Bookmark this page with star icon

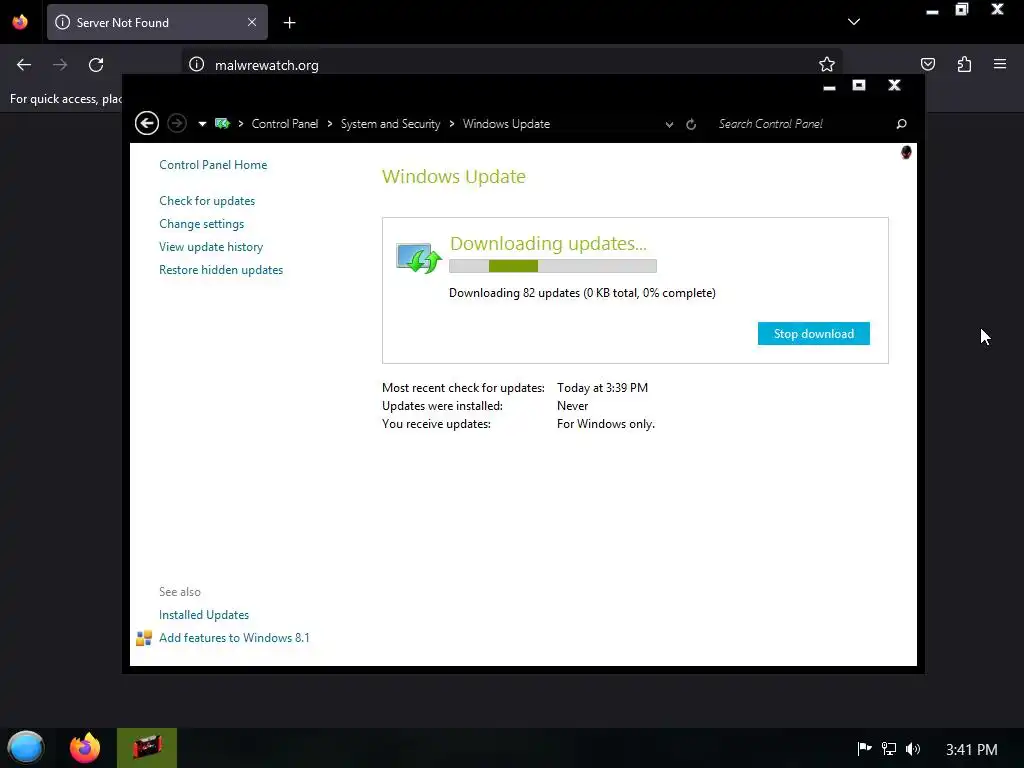(x=827, y=64)
